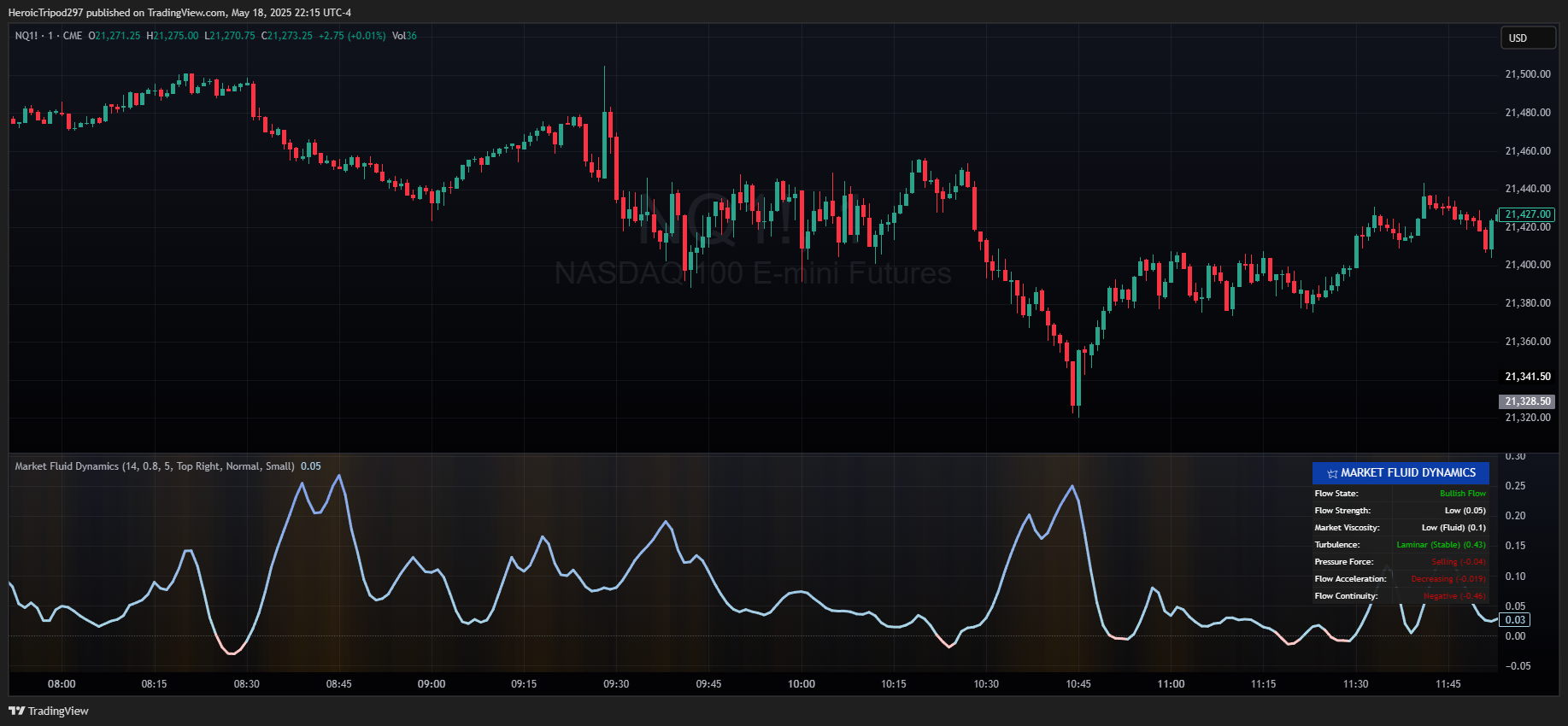
Task: Click the 08:00 time axis label
Action: click(62, 684)
